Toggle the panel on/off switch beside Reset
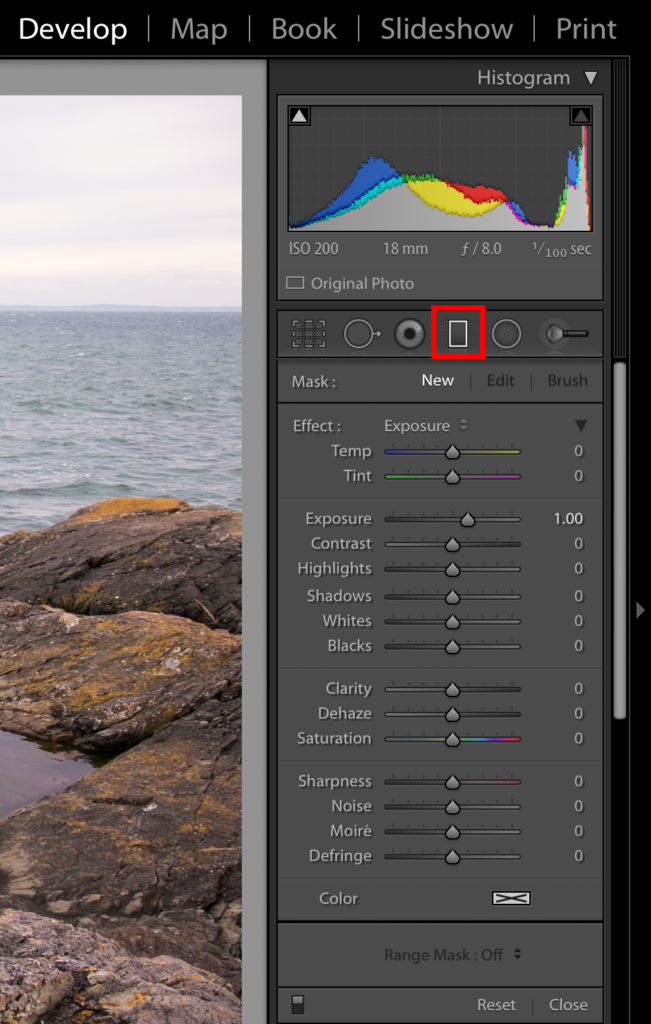 pos(298,1004)
